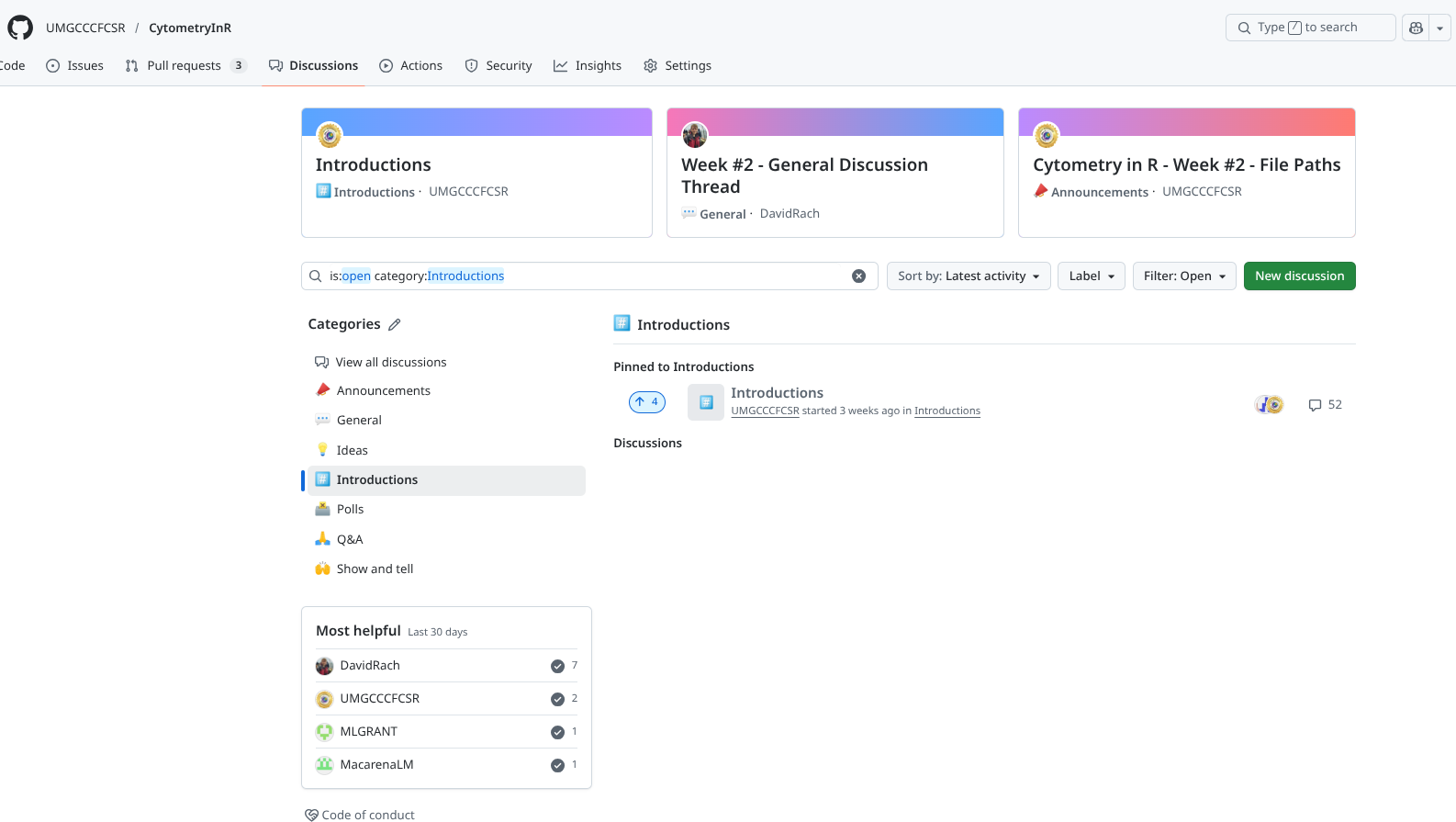This screenshot has width=1456, height=822.
Task: Click the Introductions discussion category icon tile
Action: coord(705,402)
